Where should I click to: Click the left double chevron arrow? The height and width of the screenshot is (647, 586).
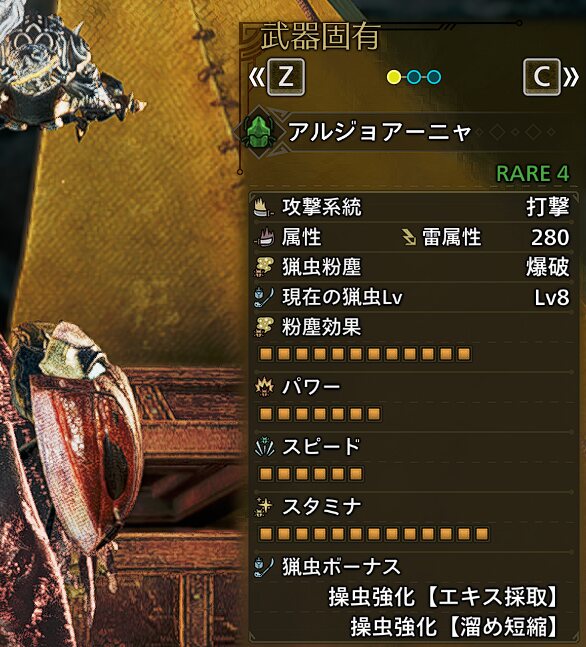click(257, 77)
